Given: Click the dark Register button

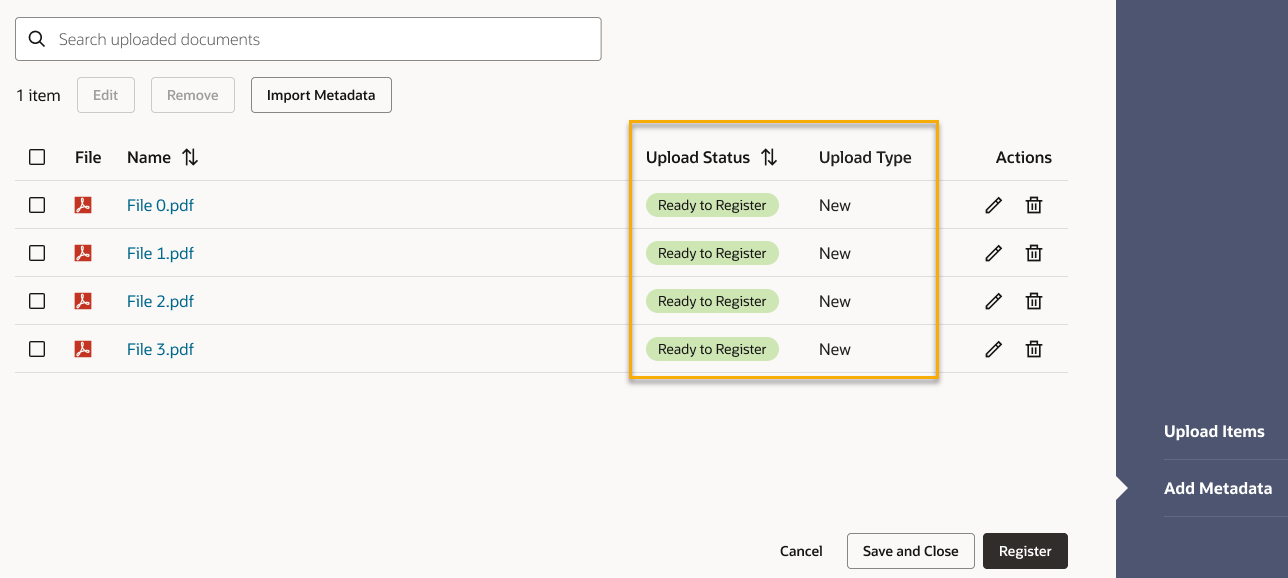Looking at the screenshot, I should [1025, 551].
